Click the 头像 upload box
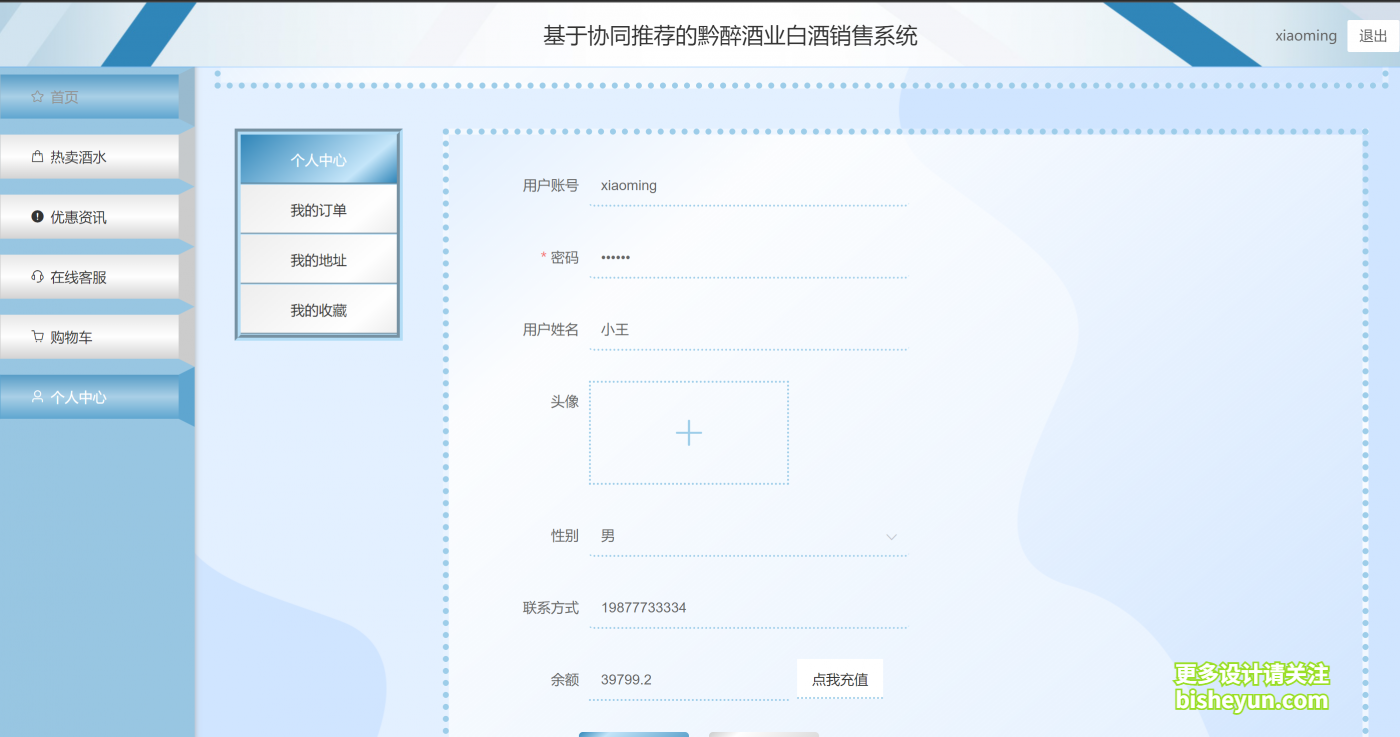This screenshot has width=1400, height=737. click(689, 433)
